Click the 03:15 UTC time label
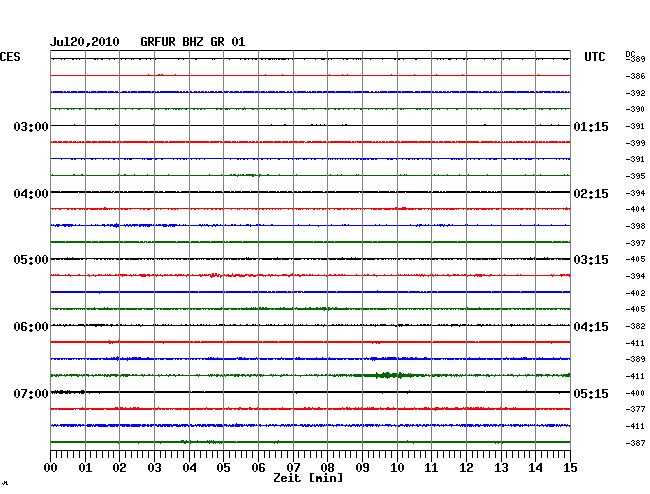 tap(591, 260)
